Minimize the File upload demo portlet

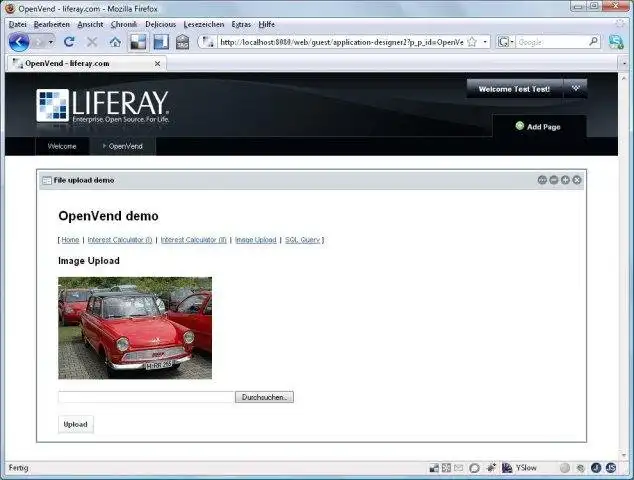pyautogui.click(x=554, y=180)
